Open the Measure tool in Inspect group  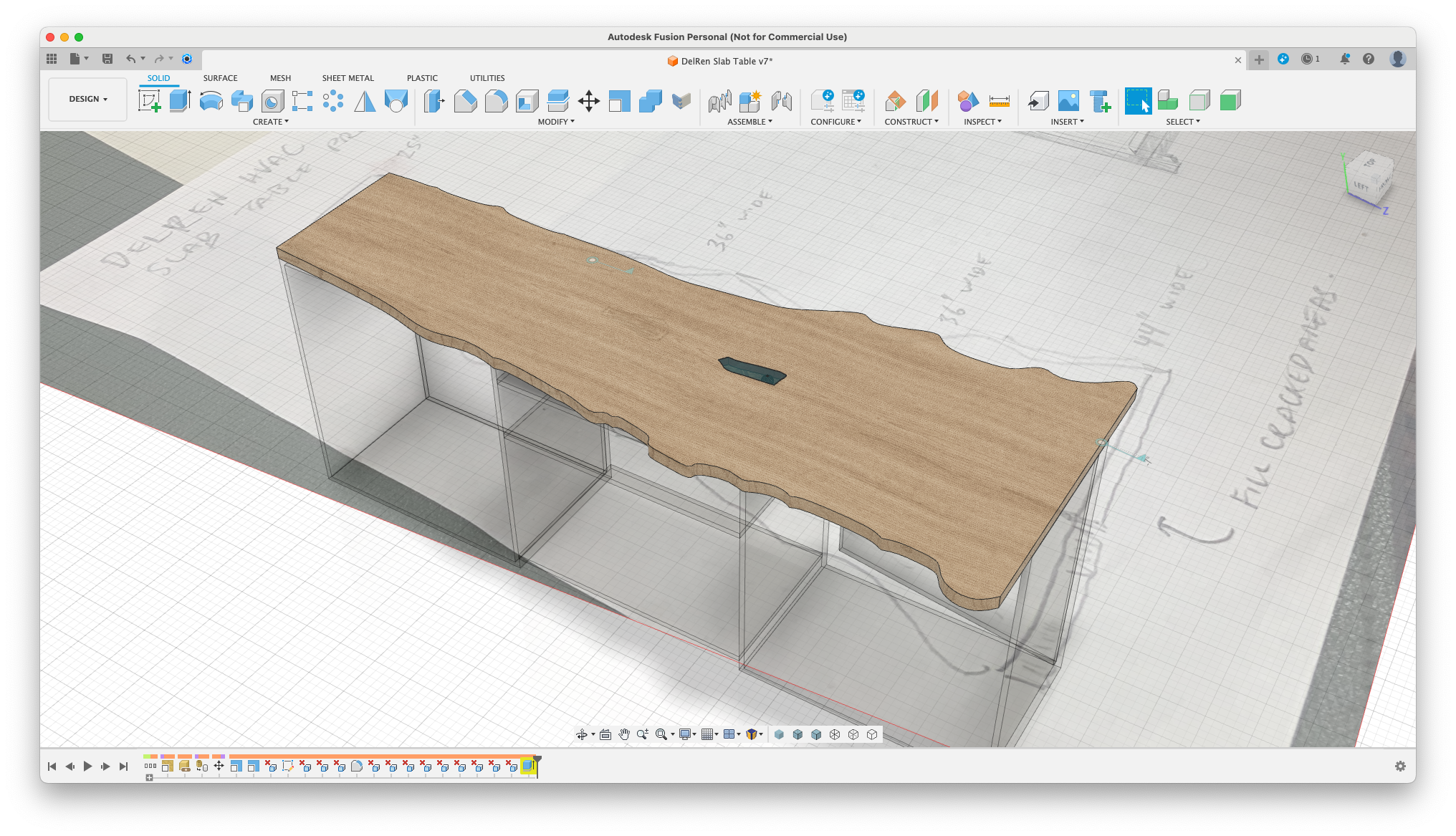click(1000, 102)
